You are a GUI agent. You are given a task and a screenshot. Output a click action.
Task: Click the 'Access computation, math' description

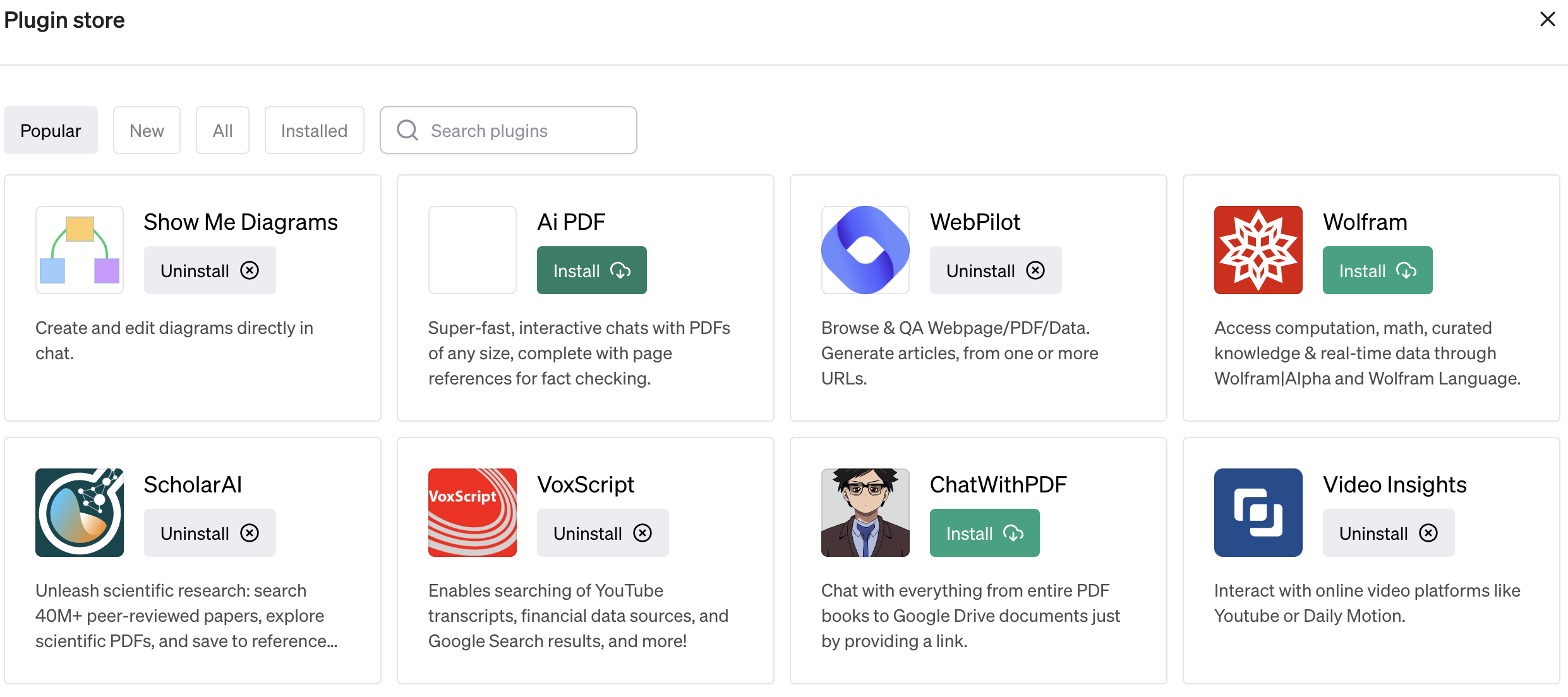[1367, 354]
